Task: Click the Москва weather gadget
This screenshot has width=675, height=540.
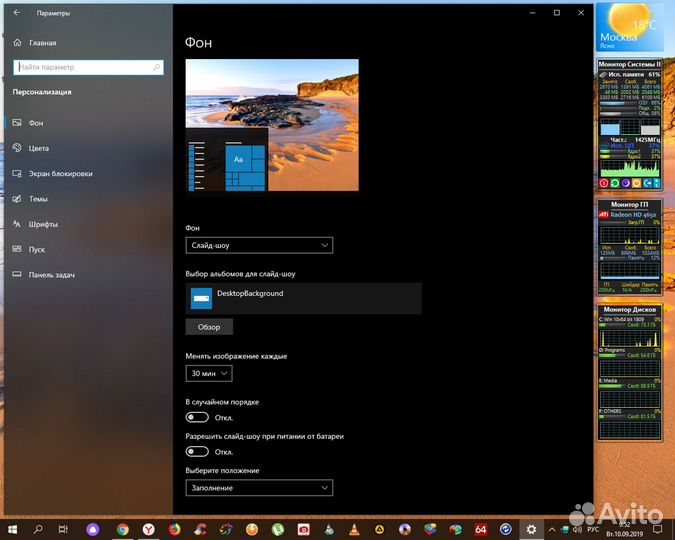Action: [x=630, y=27]
